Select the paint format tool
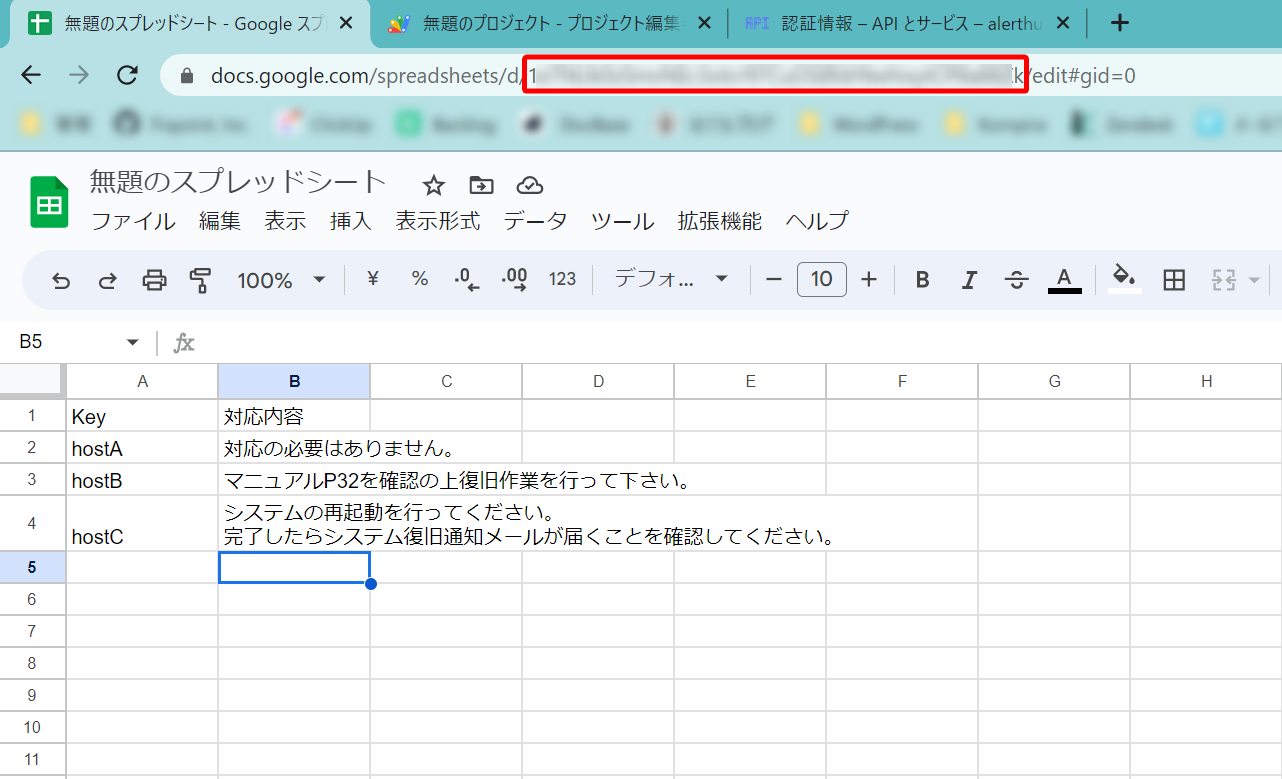Screen dimensions: 1282x779 tap(199, 280)
